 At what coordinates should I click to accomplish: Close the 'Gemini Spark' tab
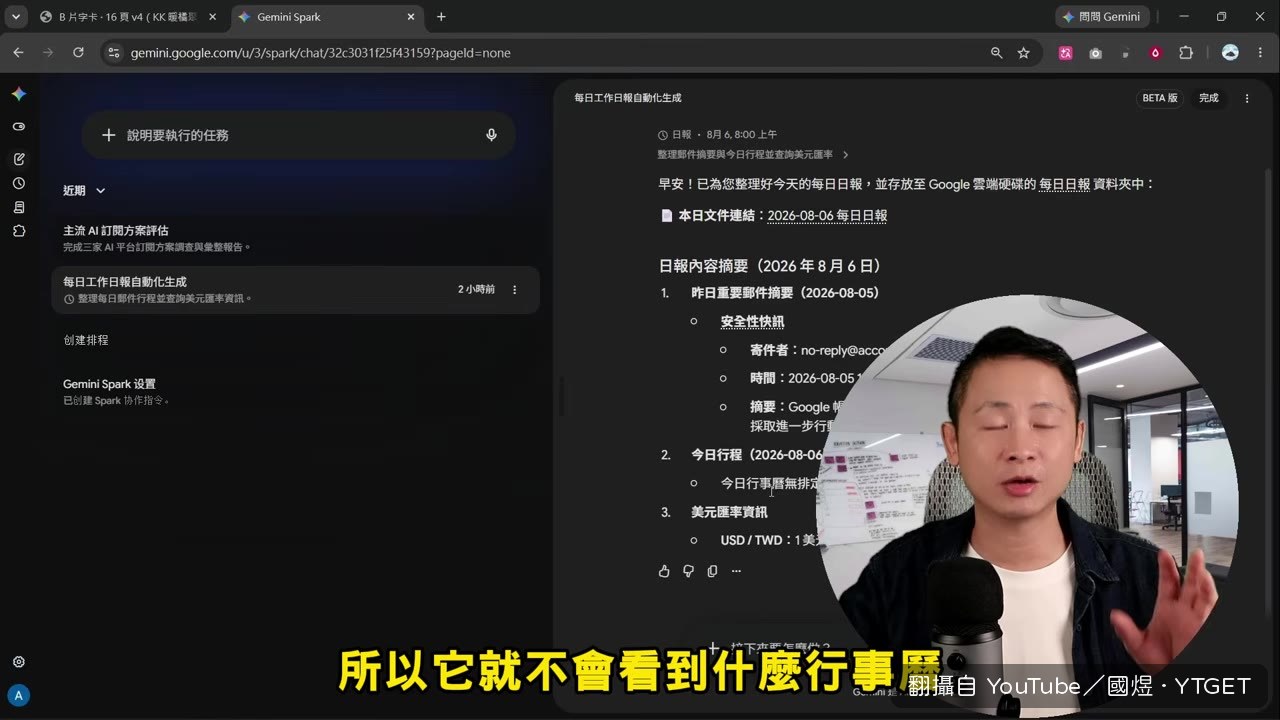click(x=410, y=17)
